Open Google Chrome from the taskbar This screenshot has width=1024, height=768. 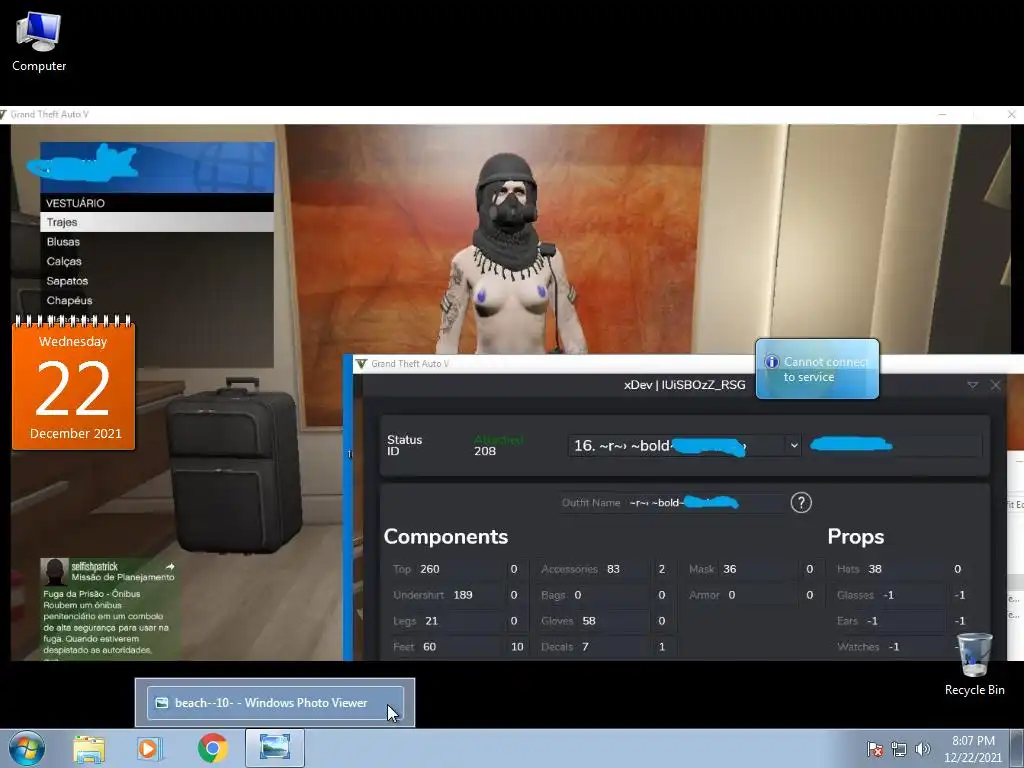click(x=212, y=748)
